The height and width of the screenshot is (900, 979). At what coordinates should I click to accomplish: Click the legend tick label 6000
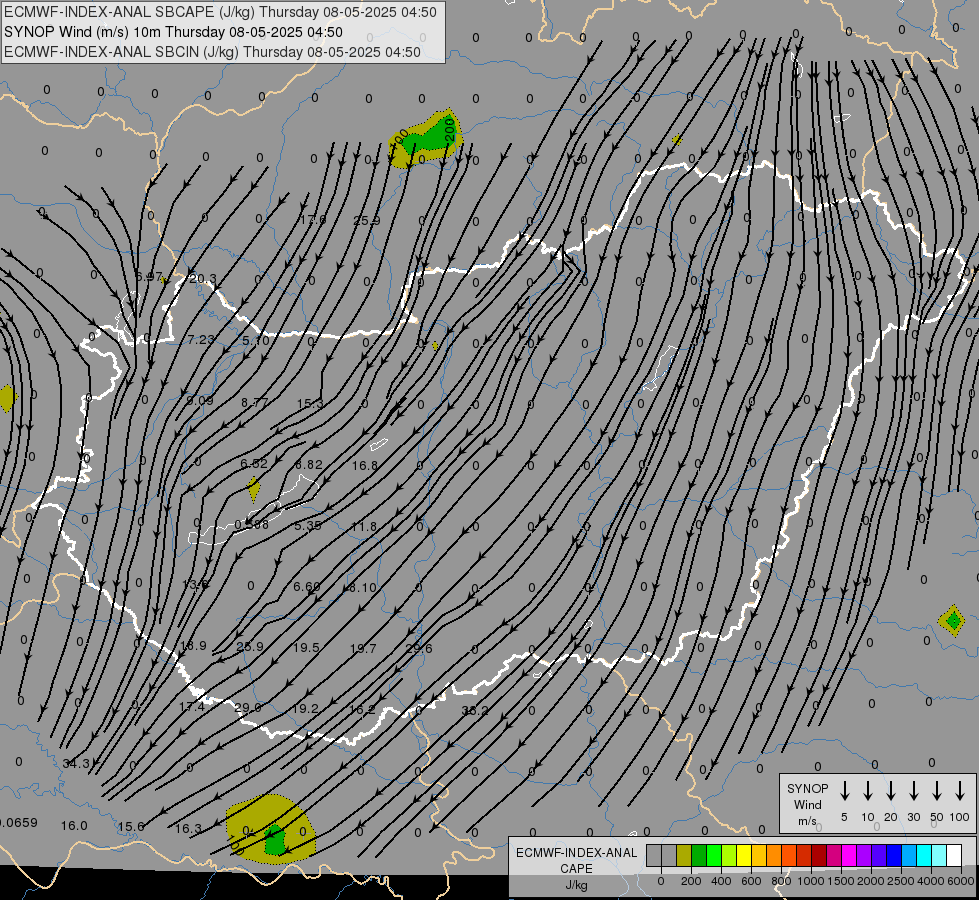point(961,881)
